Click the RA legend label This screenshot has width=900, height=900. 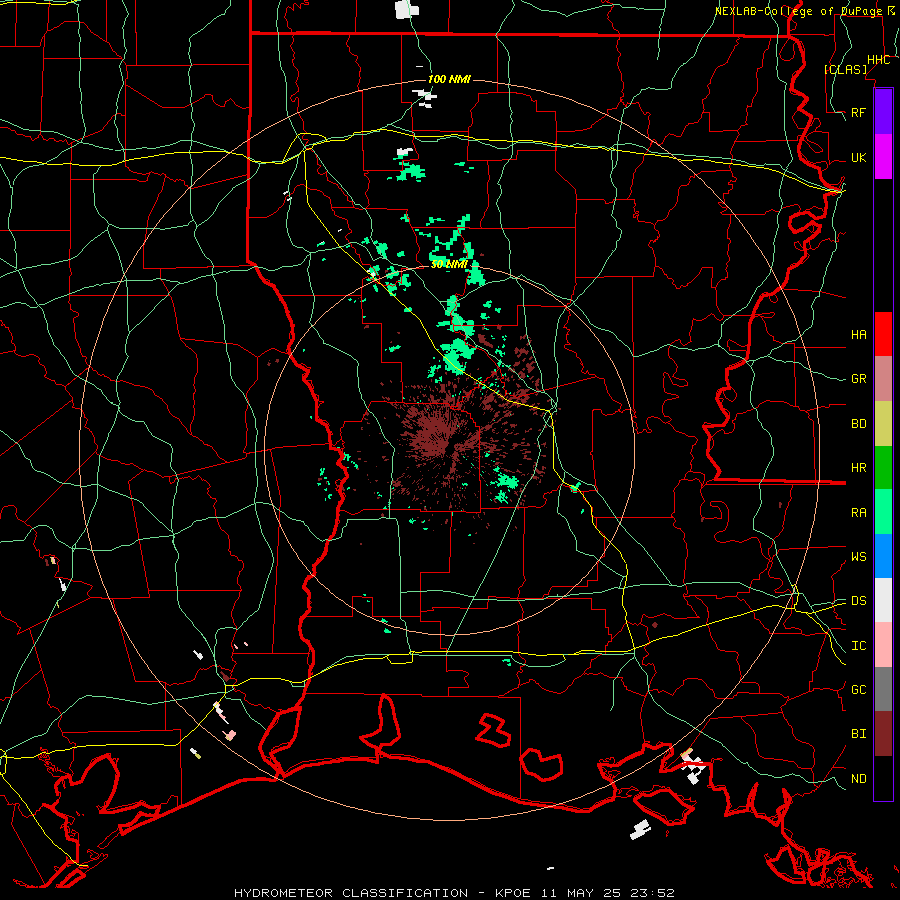pyautogui.click(x=858, y=513)
